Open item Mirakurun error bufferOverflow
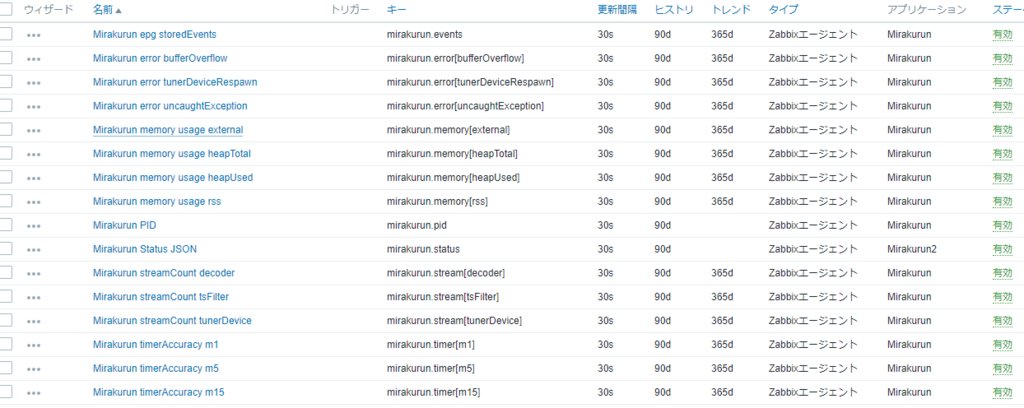Viewport: 1024px width, 408px height. [x=160, y=58]
